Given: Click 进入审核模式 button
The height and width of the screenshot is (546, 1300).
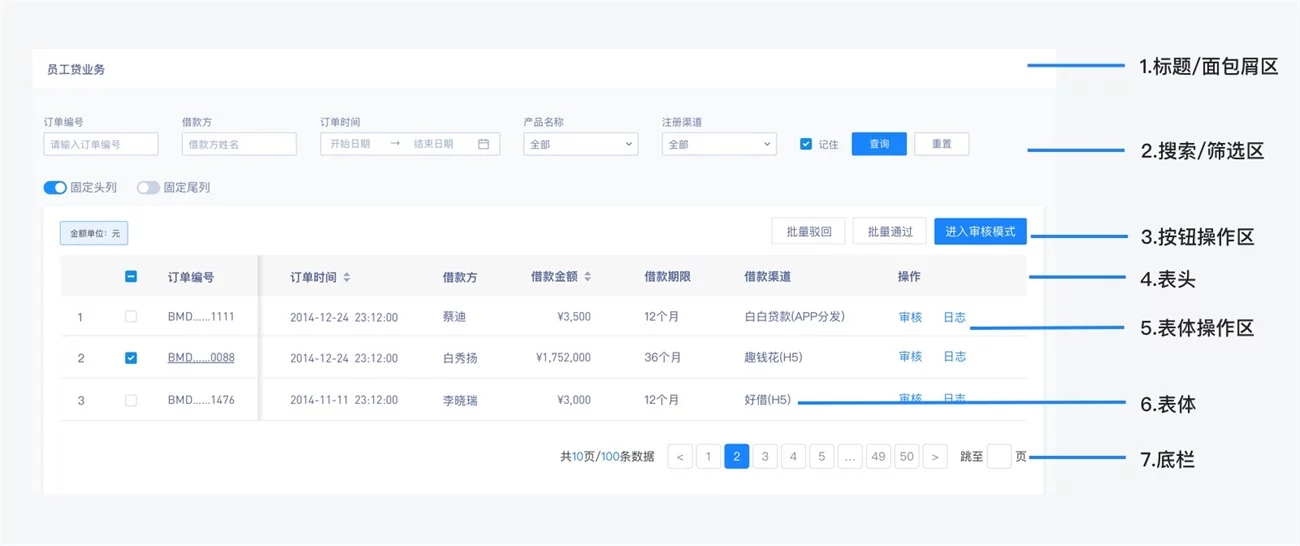Looking at the screenshot, I should click(x=980, y=232).
